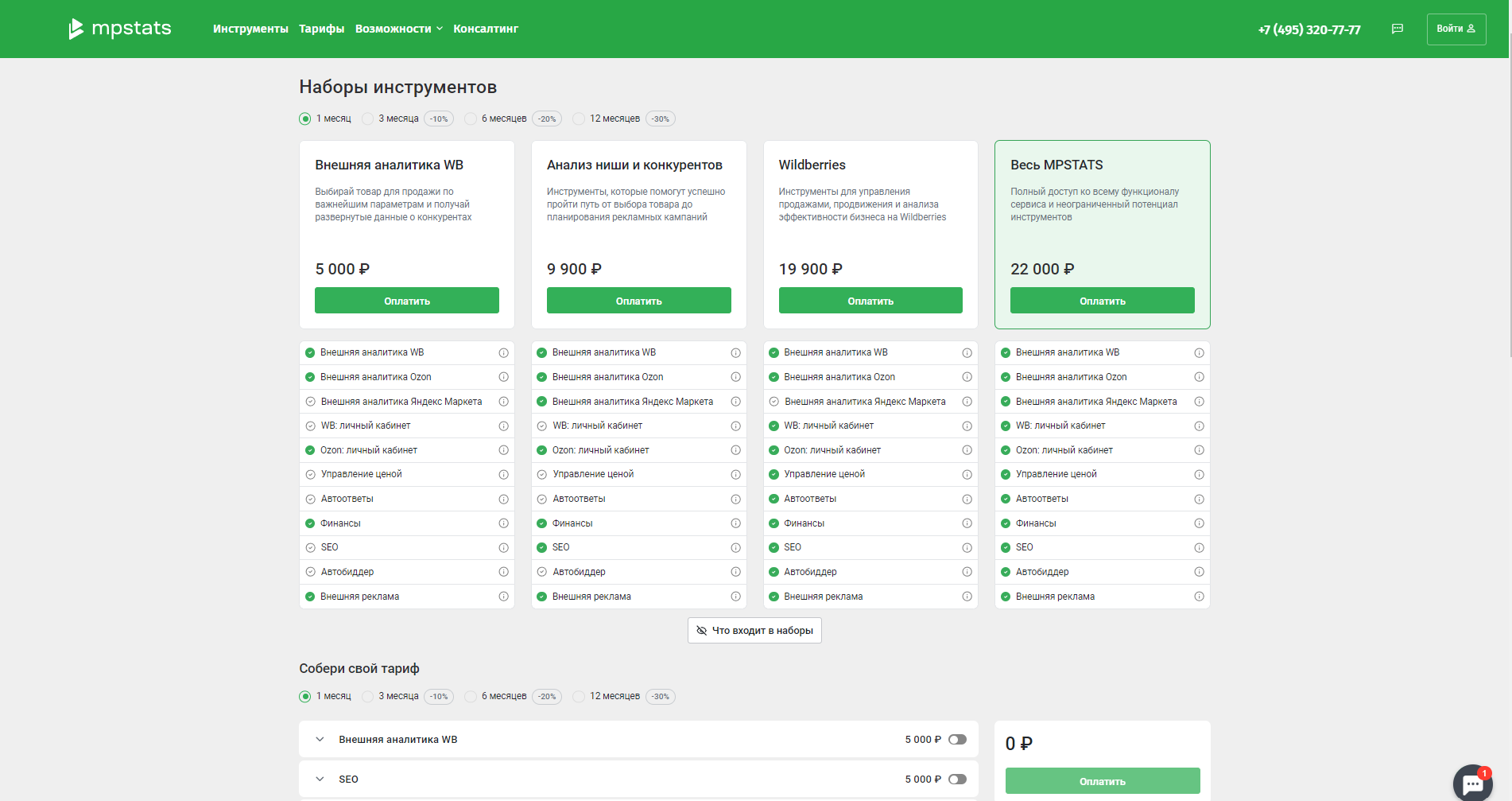
Task: Click the Собери свой тариф heading
Action: click(359, 669)
